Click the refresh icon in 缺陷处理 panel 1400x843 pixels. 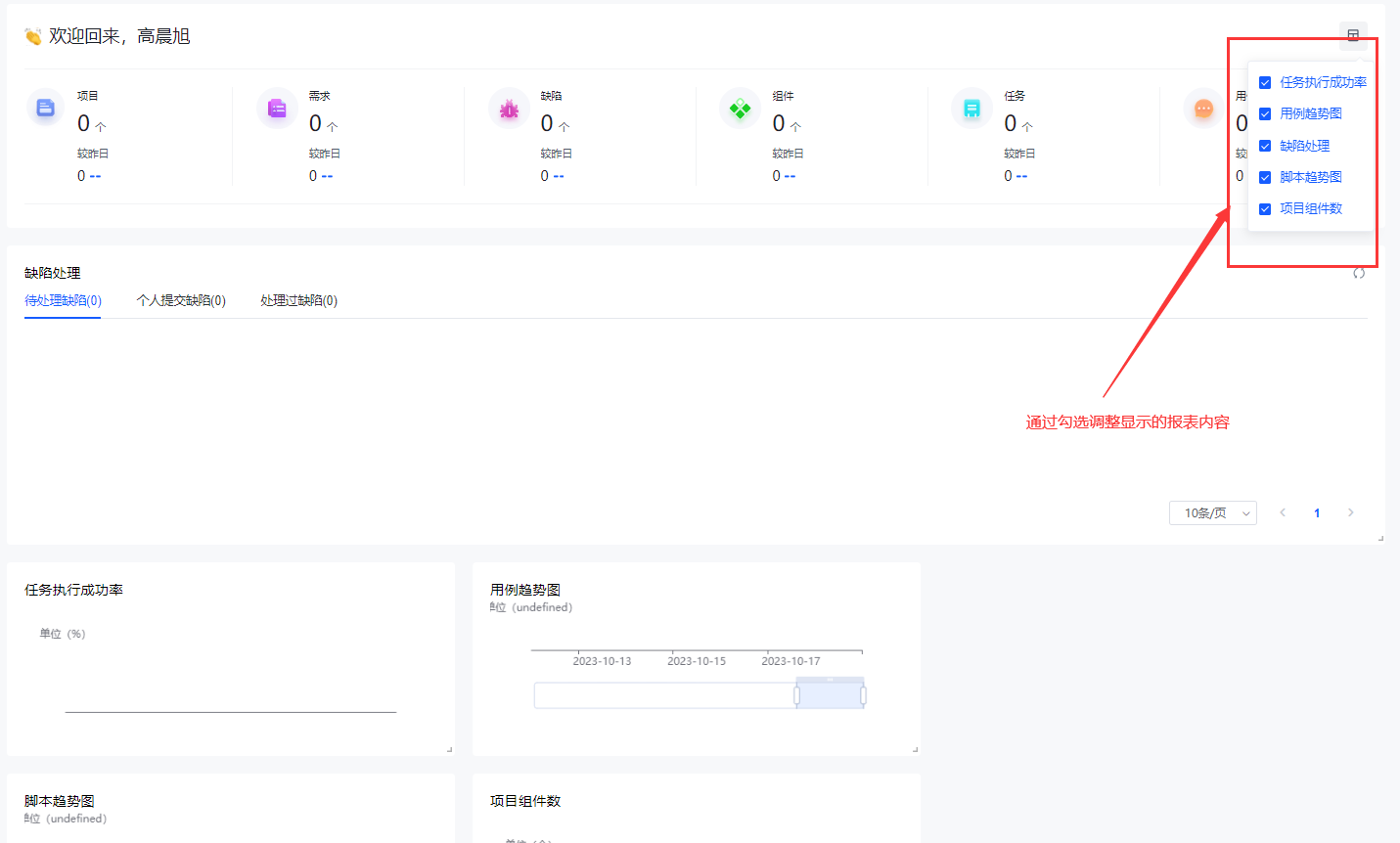pyautogui.click(x=1359, y=273)
